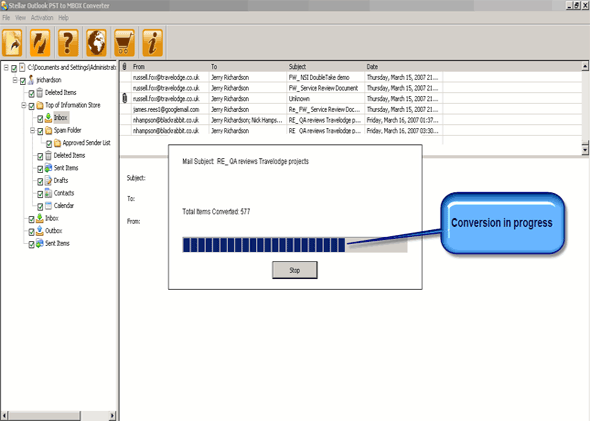590x421 pixels.
Task: Click the globe website toolbar icon
Action: [x=96, y=43]
